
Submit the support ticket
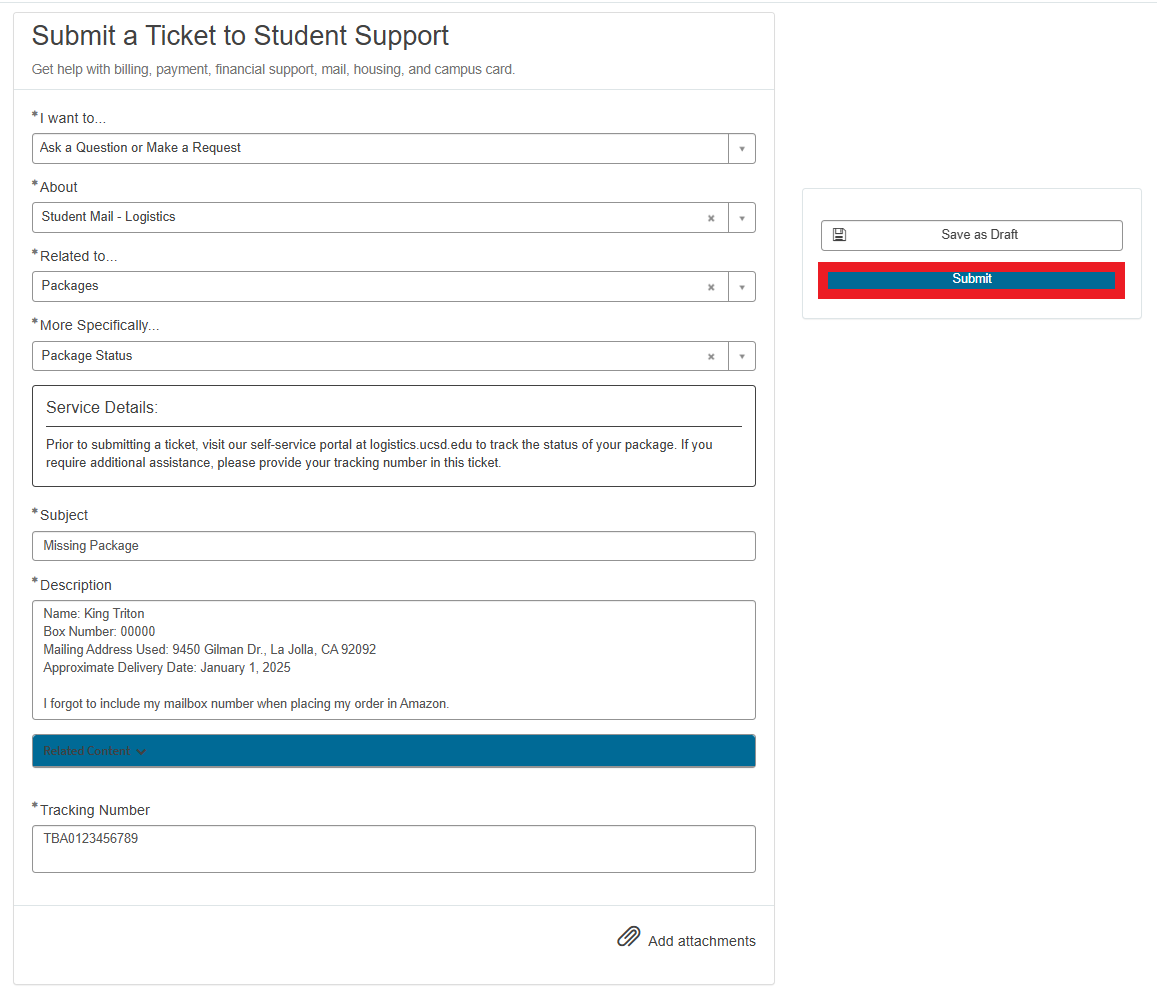tap(971, 280)
